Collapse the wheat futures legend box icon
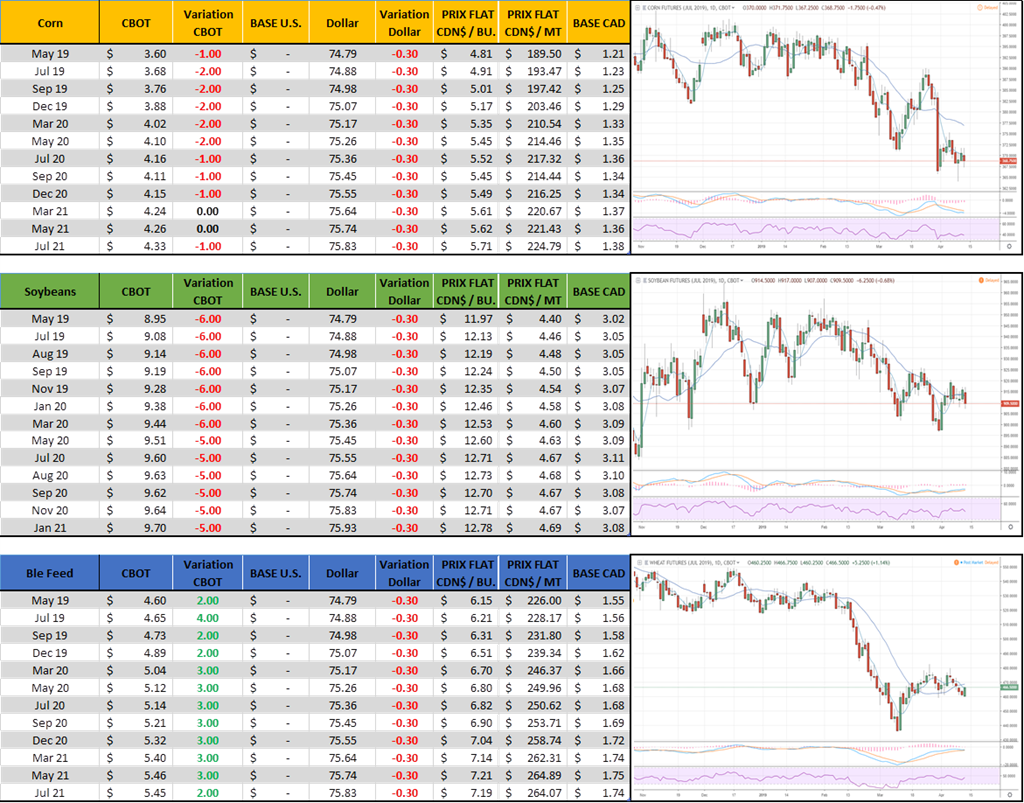This screenshot has width=1024, height=803. click(x=637, y=563)
